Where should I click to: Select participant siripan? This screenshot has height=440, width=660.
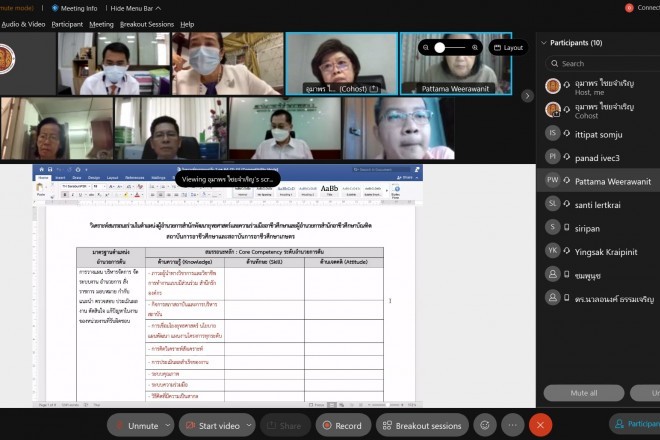(x=599, y=228)
